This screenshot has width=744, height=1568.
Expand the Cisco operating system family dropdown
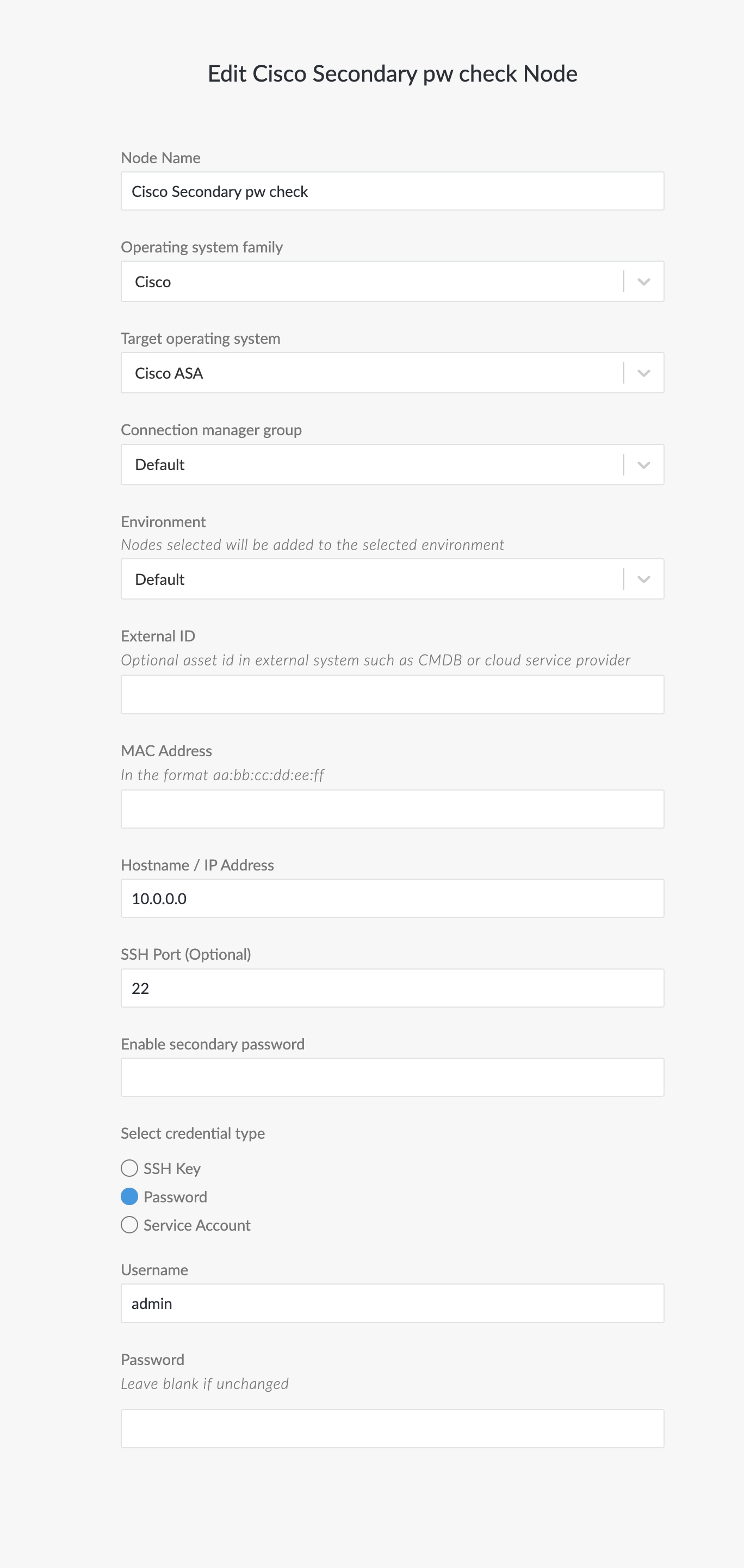392,282
